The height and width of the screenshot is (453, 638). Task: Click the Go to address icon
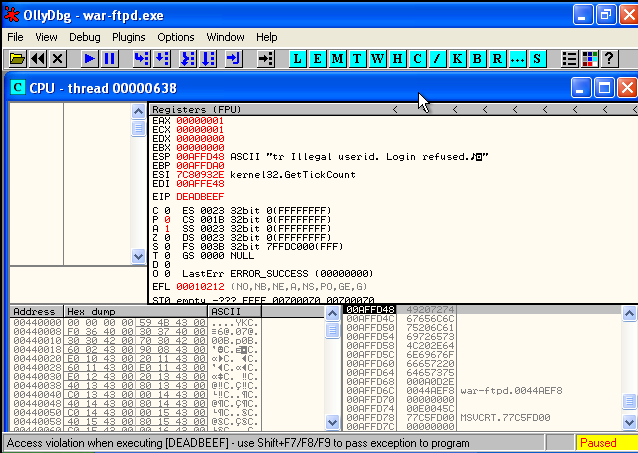pyautogui.click(x=266, y=59)
